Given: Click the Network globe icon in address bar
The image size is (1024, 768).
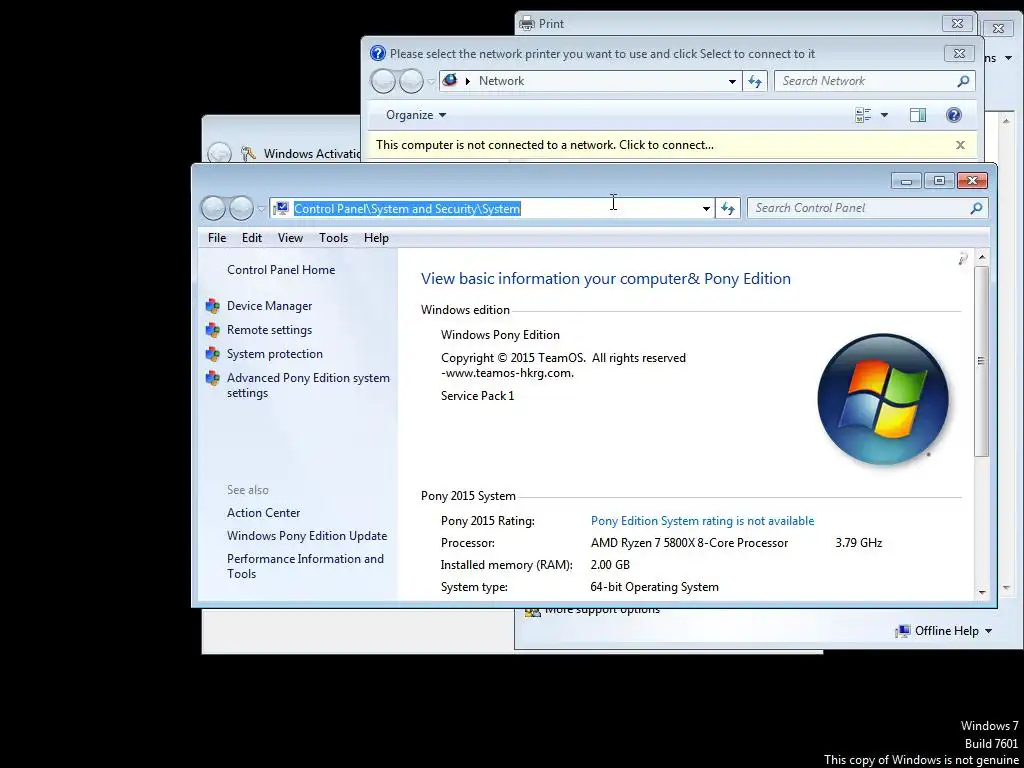Looking at the screenshot, I should [450, 80].
